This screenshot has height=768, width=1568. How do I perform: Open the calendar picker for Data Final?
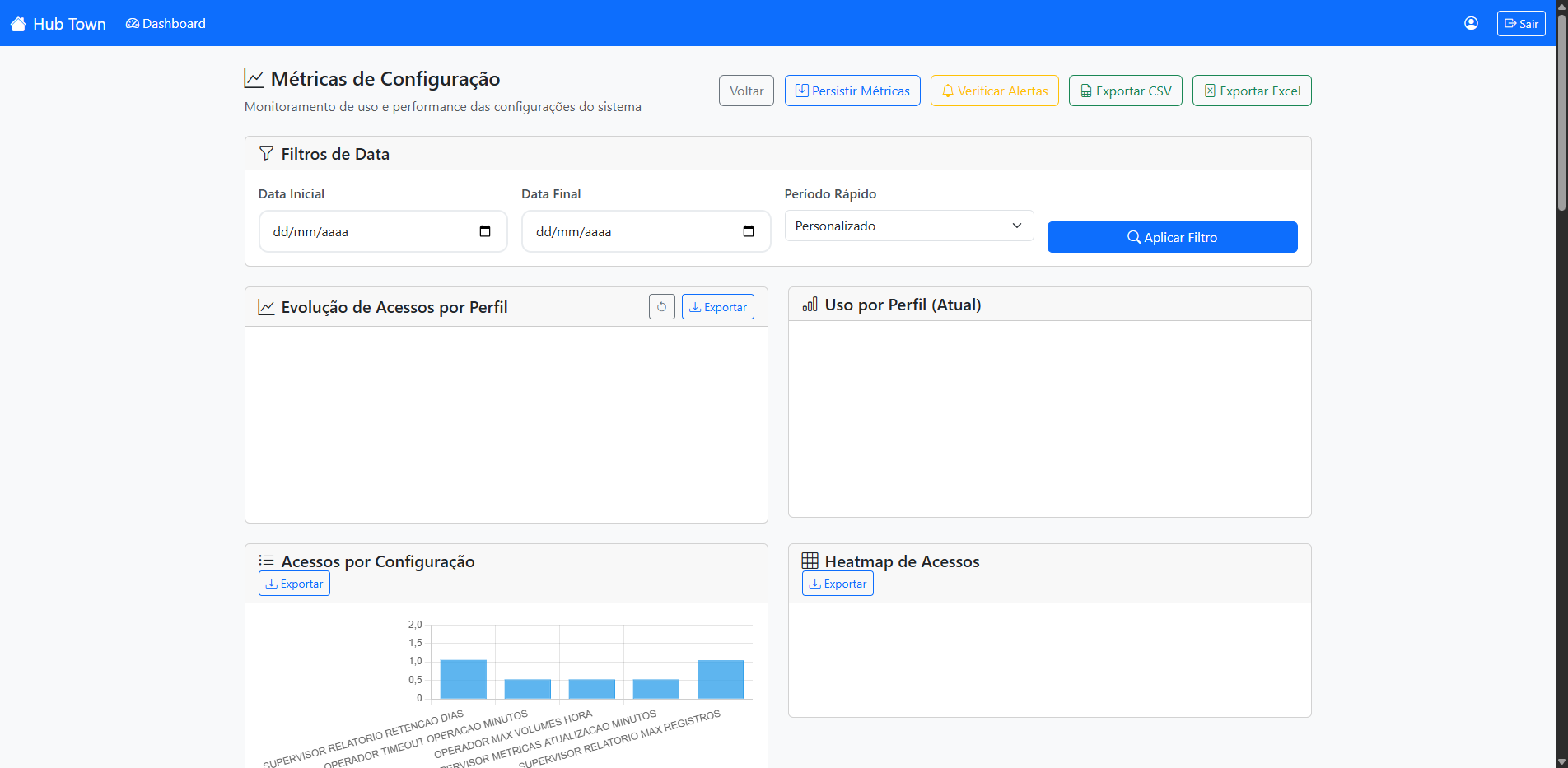pos(748,231)
